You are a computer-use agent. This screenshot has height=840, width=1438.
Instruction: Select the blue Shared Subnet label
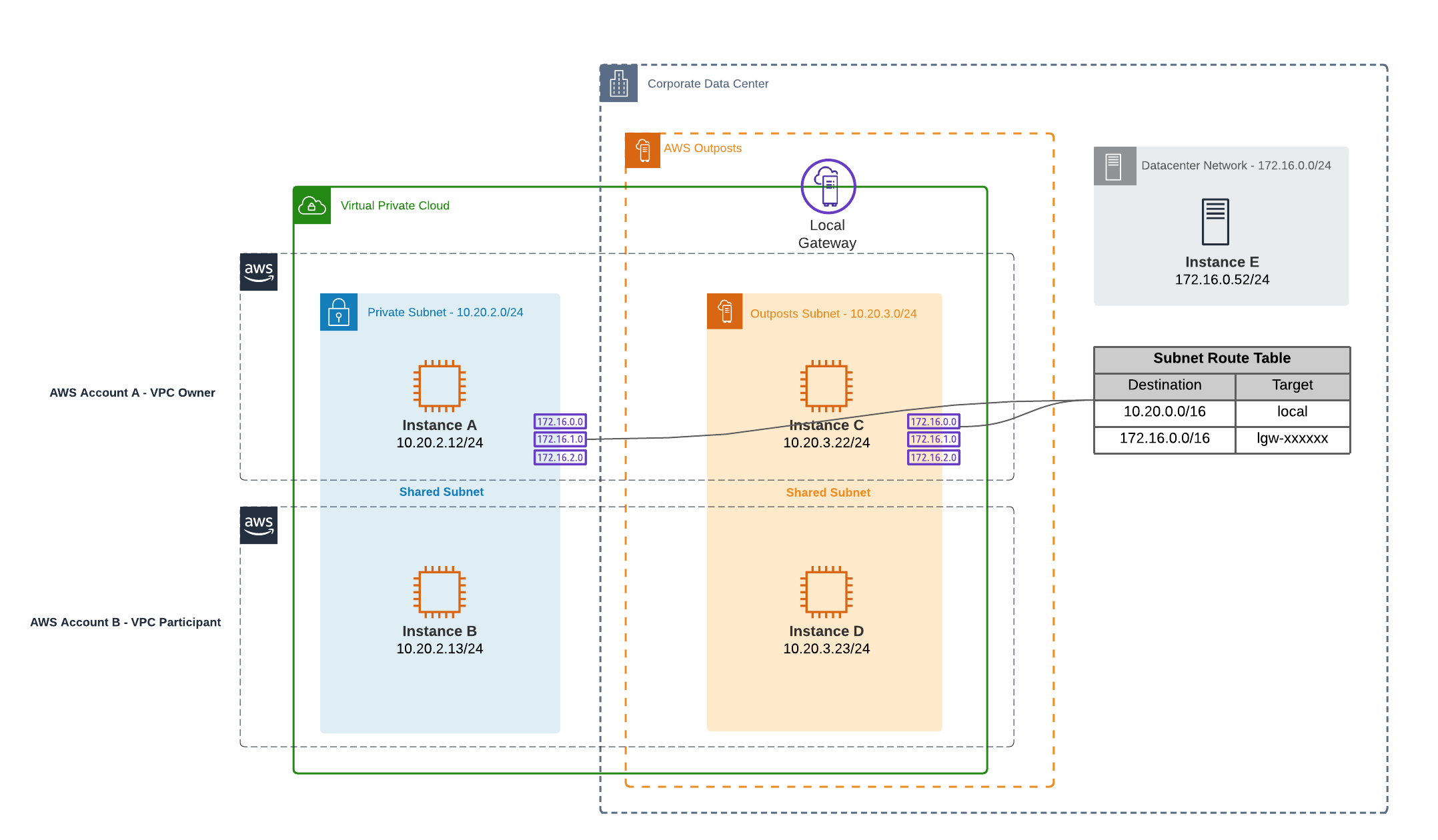(441, 492)
